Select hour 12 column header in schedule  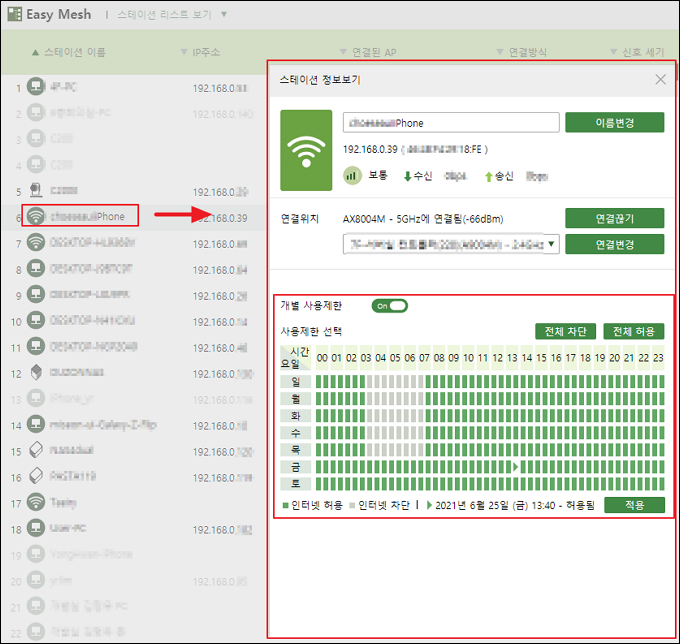[x=497, y=358]
